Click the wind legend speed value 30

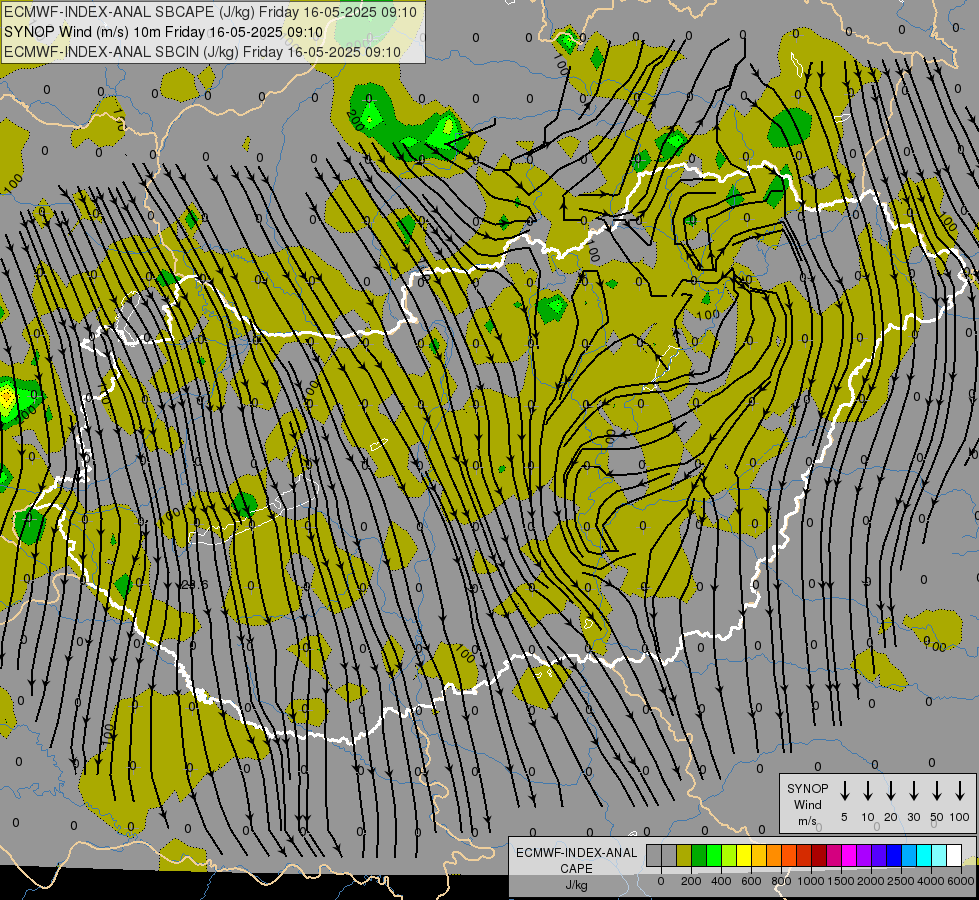(913, 817)
